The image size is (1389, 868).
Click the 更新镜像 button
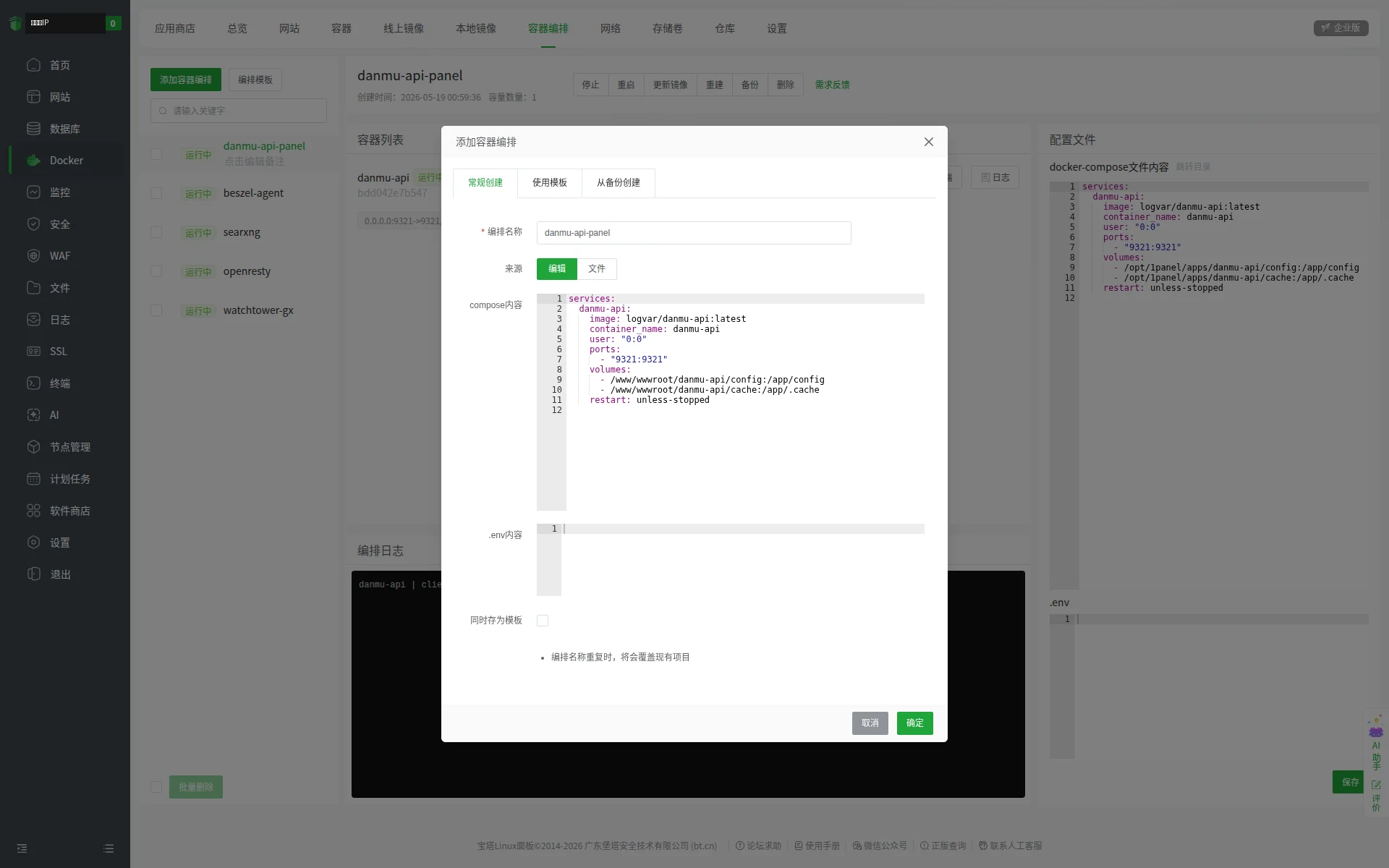(671, 85)
